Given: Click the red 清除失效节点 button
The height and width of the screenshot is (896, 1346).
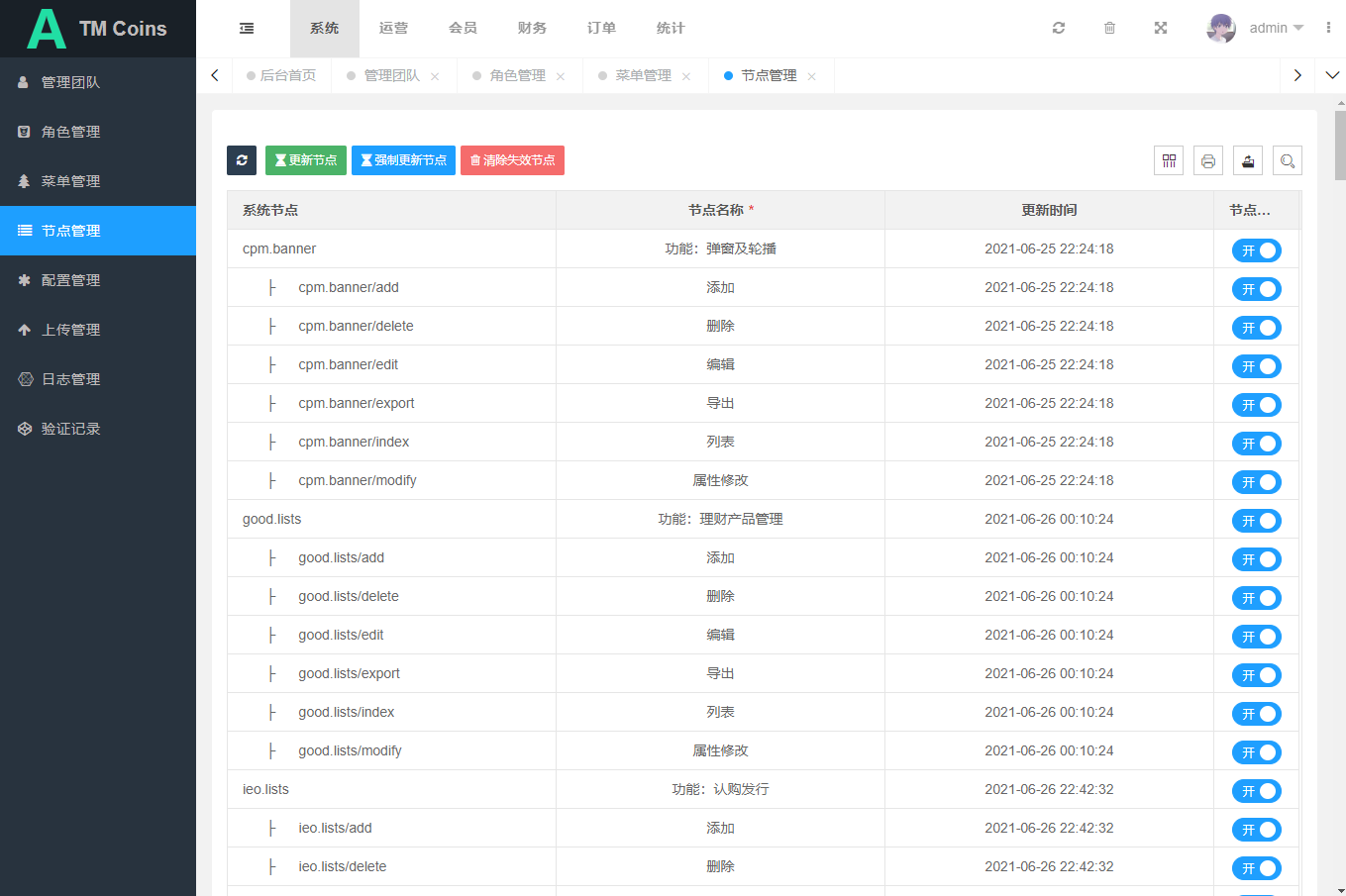Looking at the screenshot, I should 512,160.
